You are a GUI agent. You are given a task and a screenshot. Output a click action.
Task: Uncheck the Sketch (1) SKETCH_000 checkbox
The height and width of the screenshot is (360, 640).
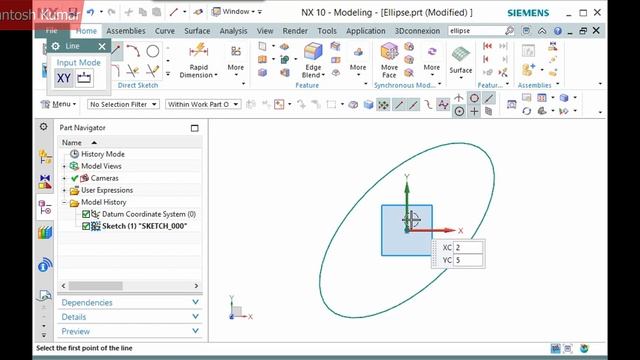[86, 226]
